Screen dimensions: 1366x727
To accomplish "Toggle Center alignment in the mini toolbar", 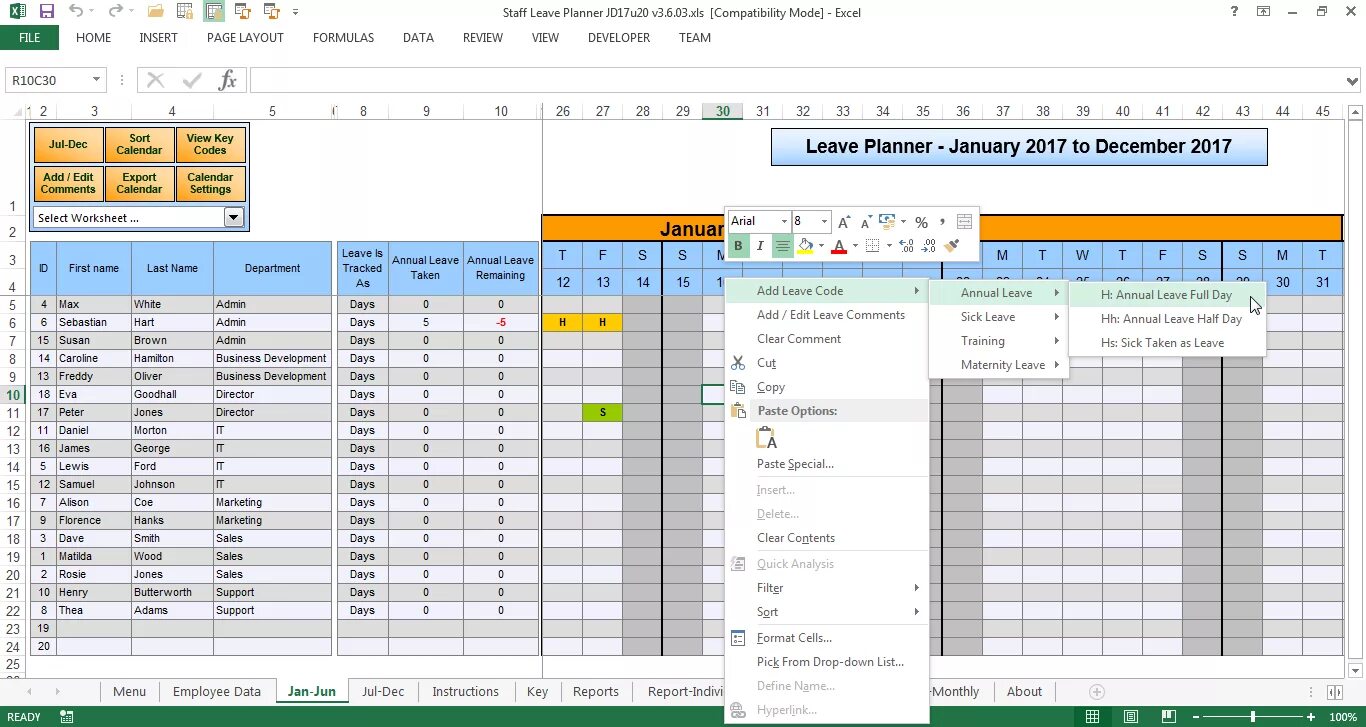I will point(783,246).
